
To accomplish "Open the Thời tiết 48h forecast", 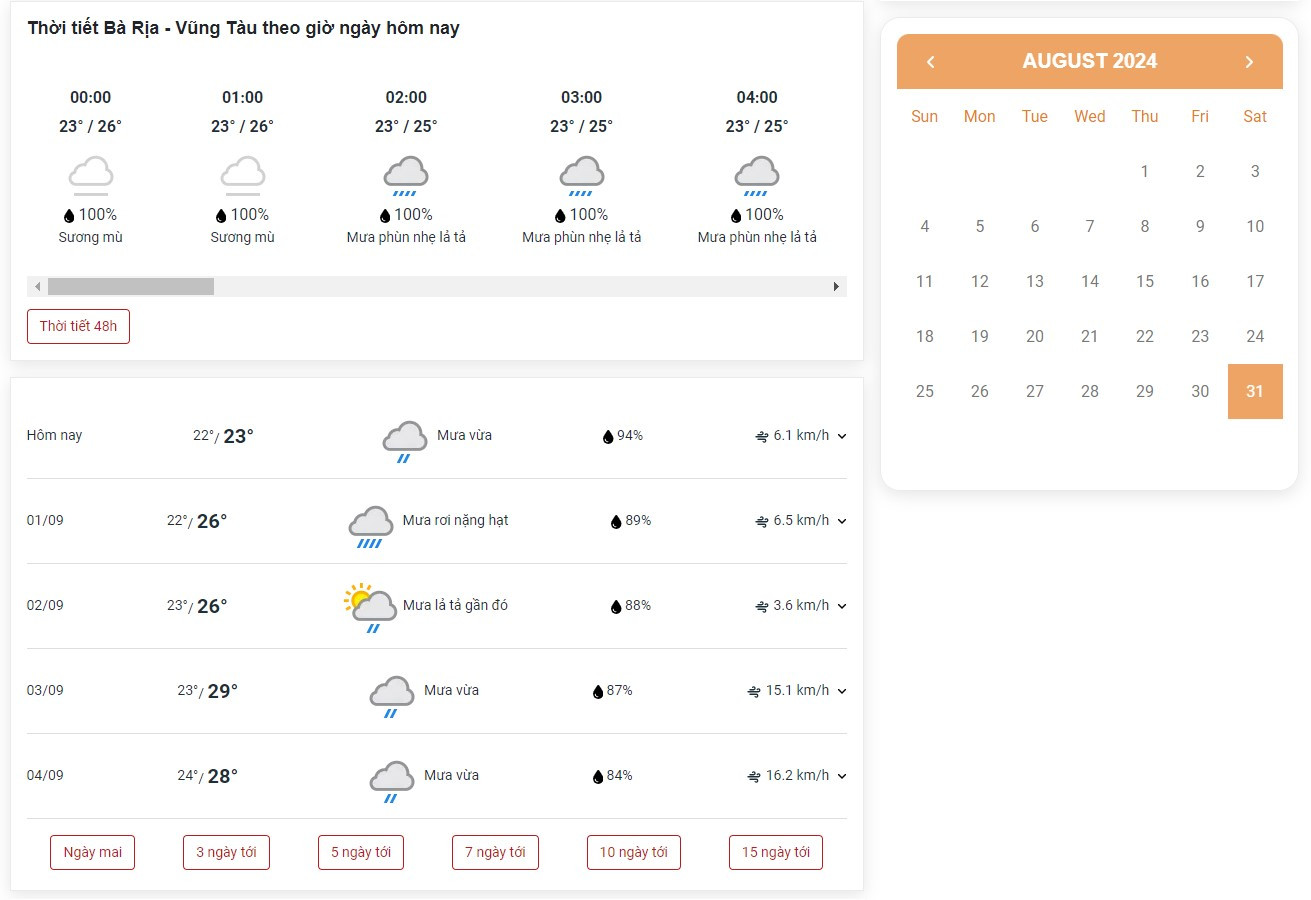I will click(x=78, y=326).
